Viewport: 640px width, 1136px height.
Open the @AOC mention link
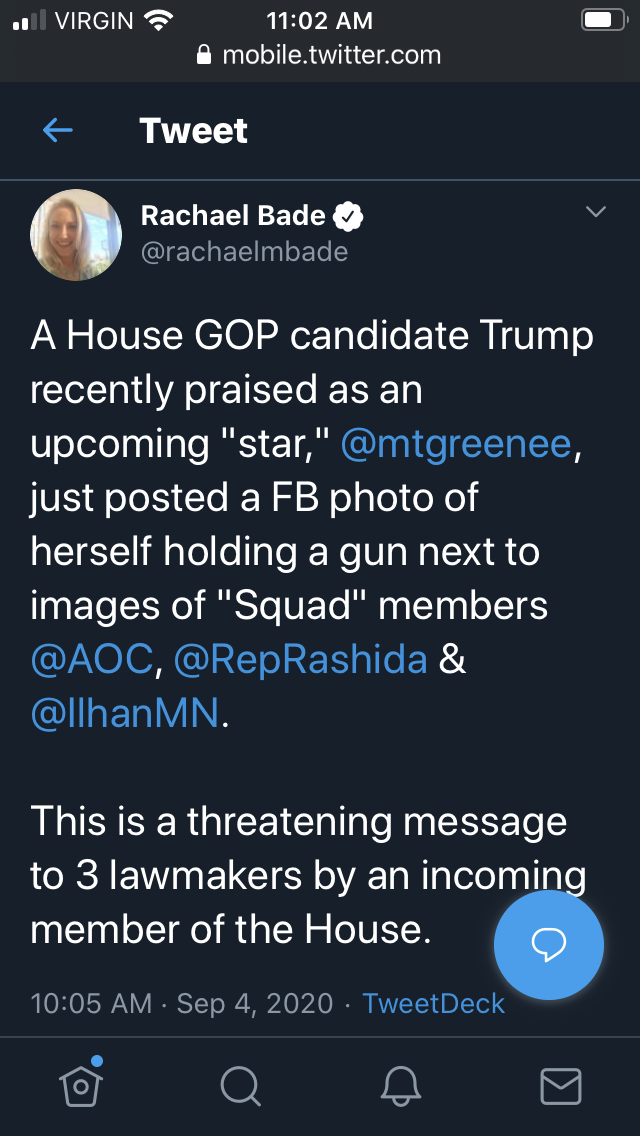(93, 658)
